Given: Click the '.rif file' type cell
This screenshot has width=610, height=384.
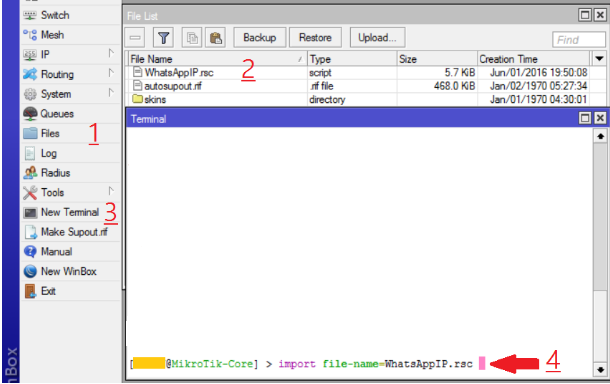Looking at the screenshot, I should tap(321, 86).
